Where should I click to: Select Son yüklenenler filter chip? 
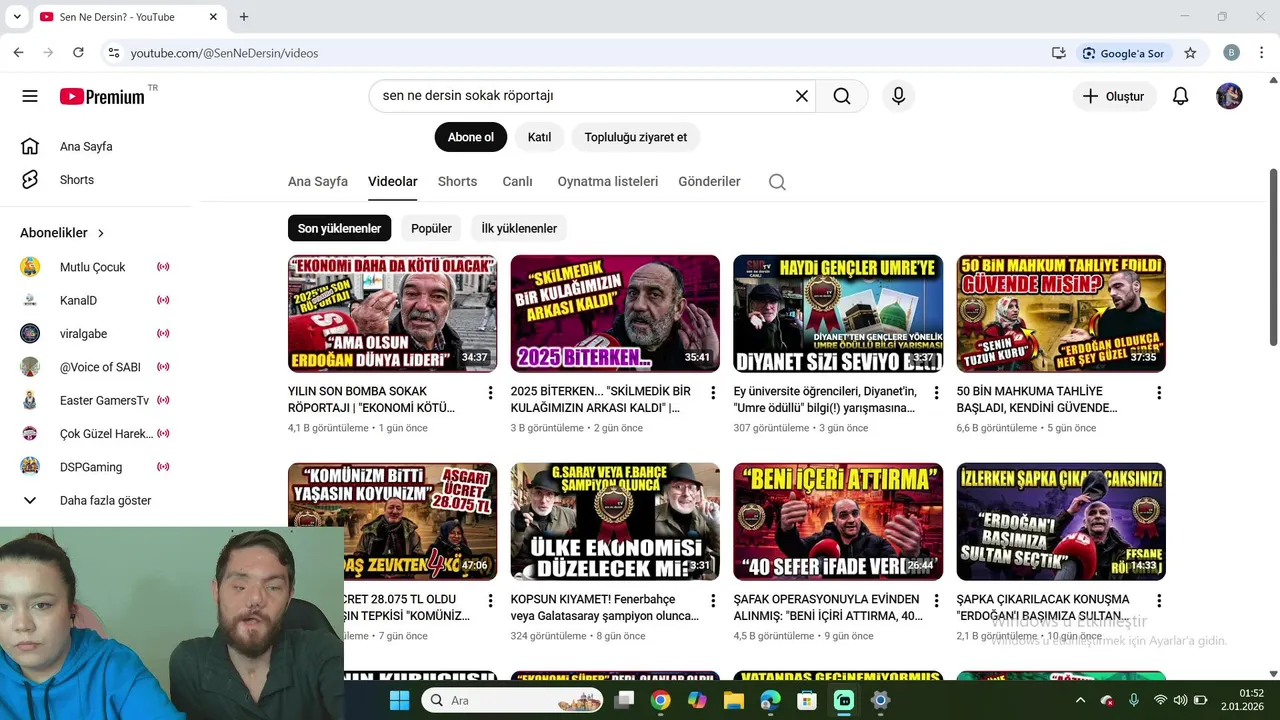pos(339,228)
